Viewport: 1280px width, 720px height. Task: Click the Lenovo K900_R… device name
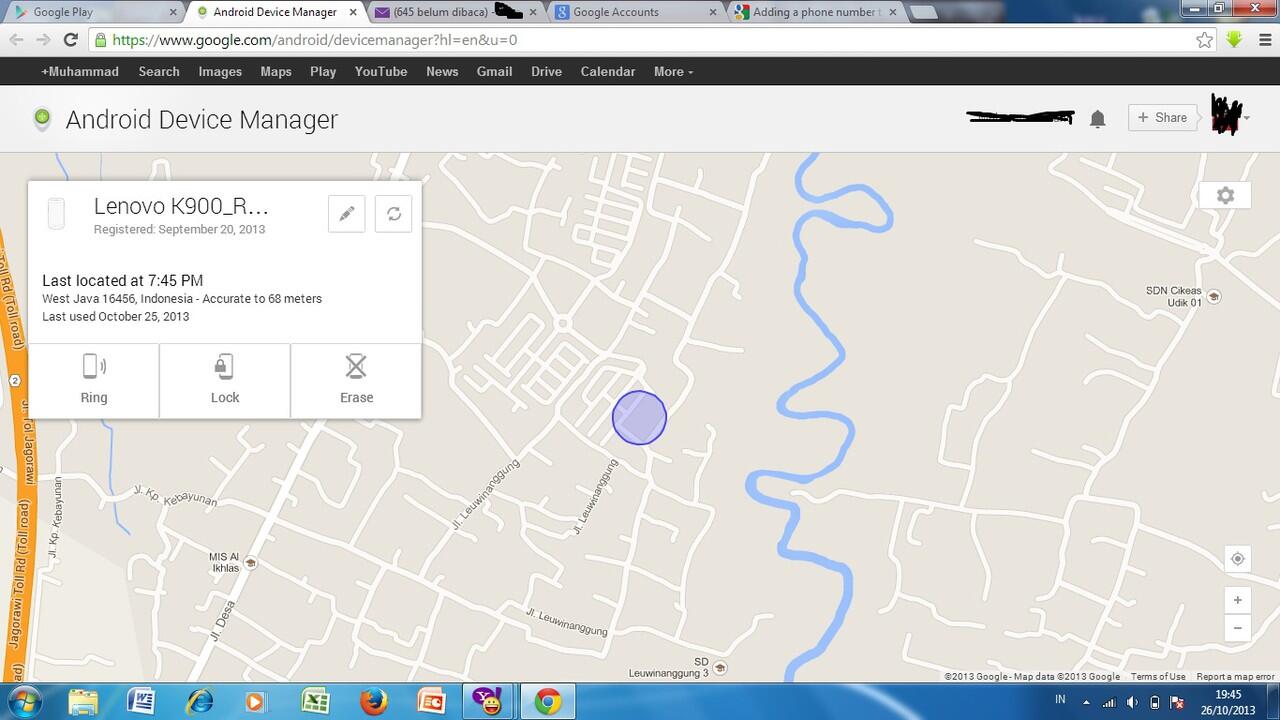pos(181,206)
